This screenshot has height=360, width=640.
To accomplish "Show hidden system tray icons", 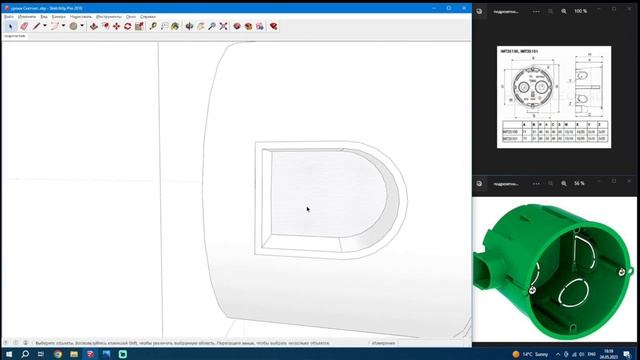I will point(558,354).
